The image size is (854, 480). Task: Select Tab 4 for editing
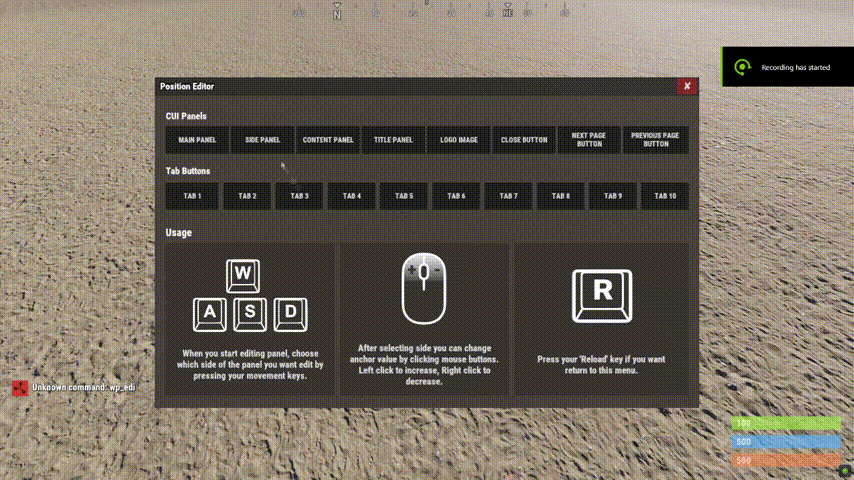352,196
